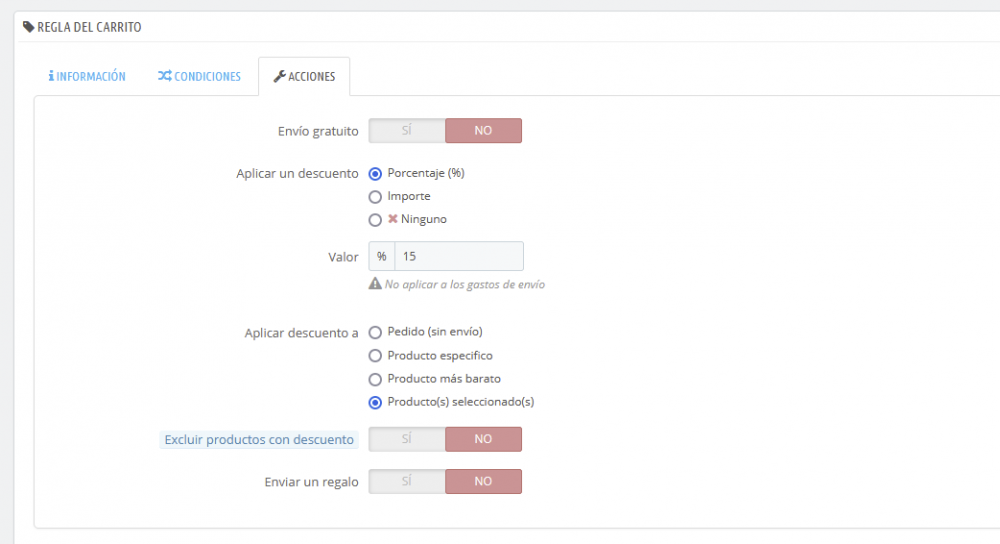Click the Valor input field
This screenshot has width=1000, height=544.
pos(459,257)
